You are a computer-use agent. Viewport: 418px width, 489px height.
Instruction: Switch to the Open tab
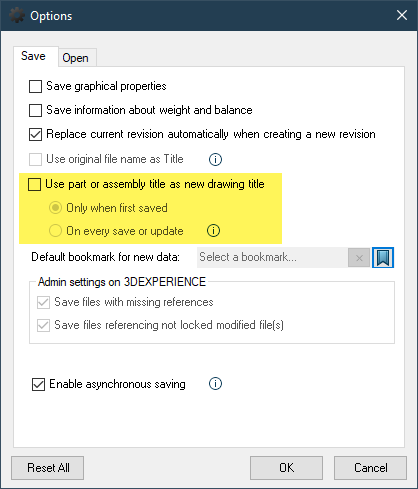point(76,58)
